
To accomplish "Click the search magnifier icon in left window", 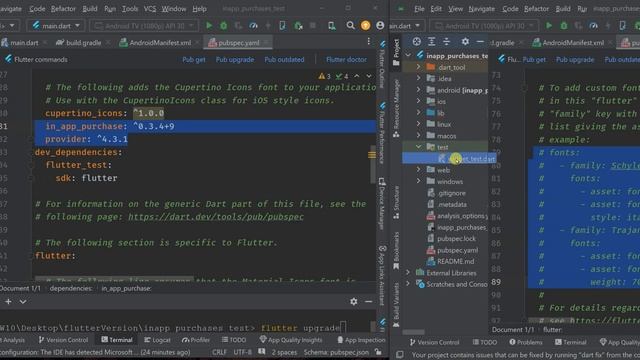I will tap(350, 26).
